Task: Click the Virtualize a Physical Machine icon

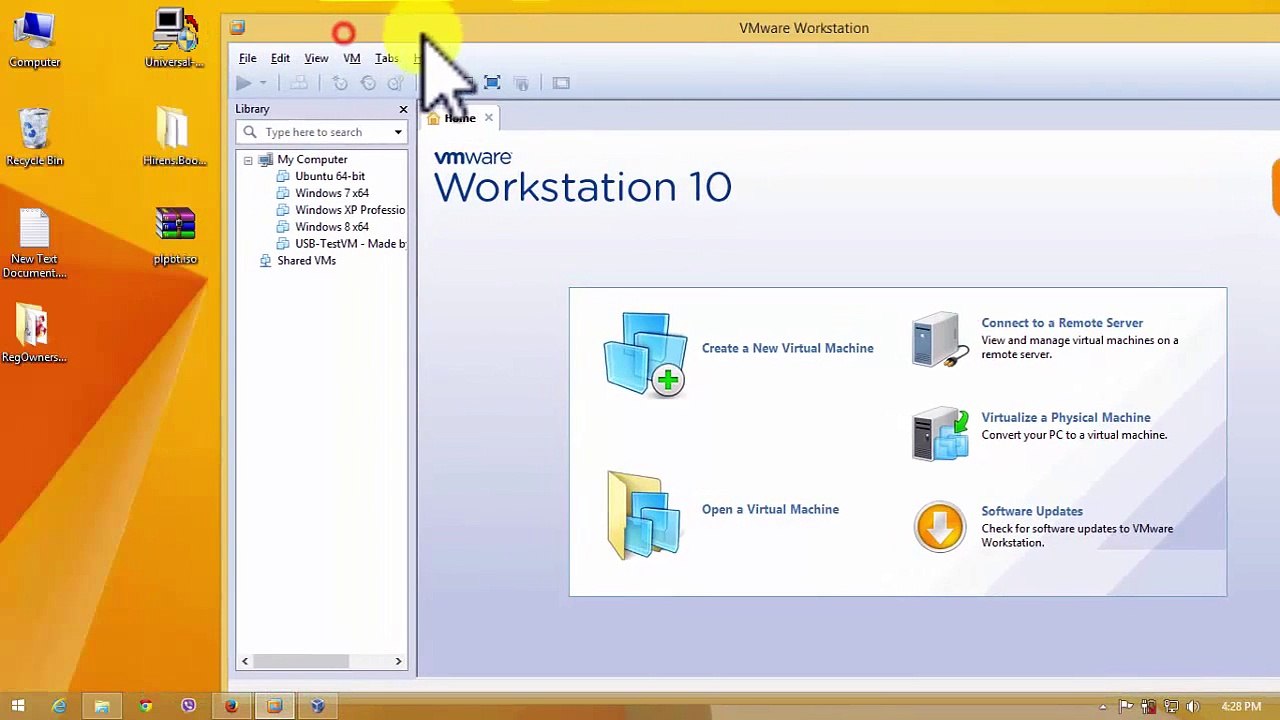Action: click(940, 434)
